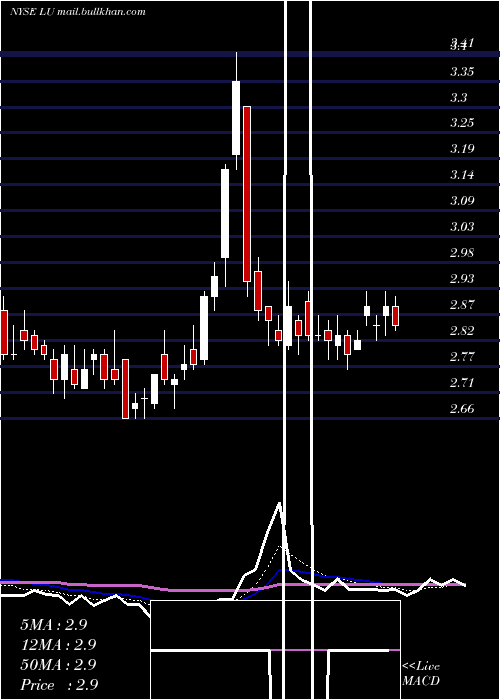Select the 3.03 price axis label

(462, 227)
